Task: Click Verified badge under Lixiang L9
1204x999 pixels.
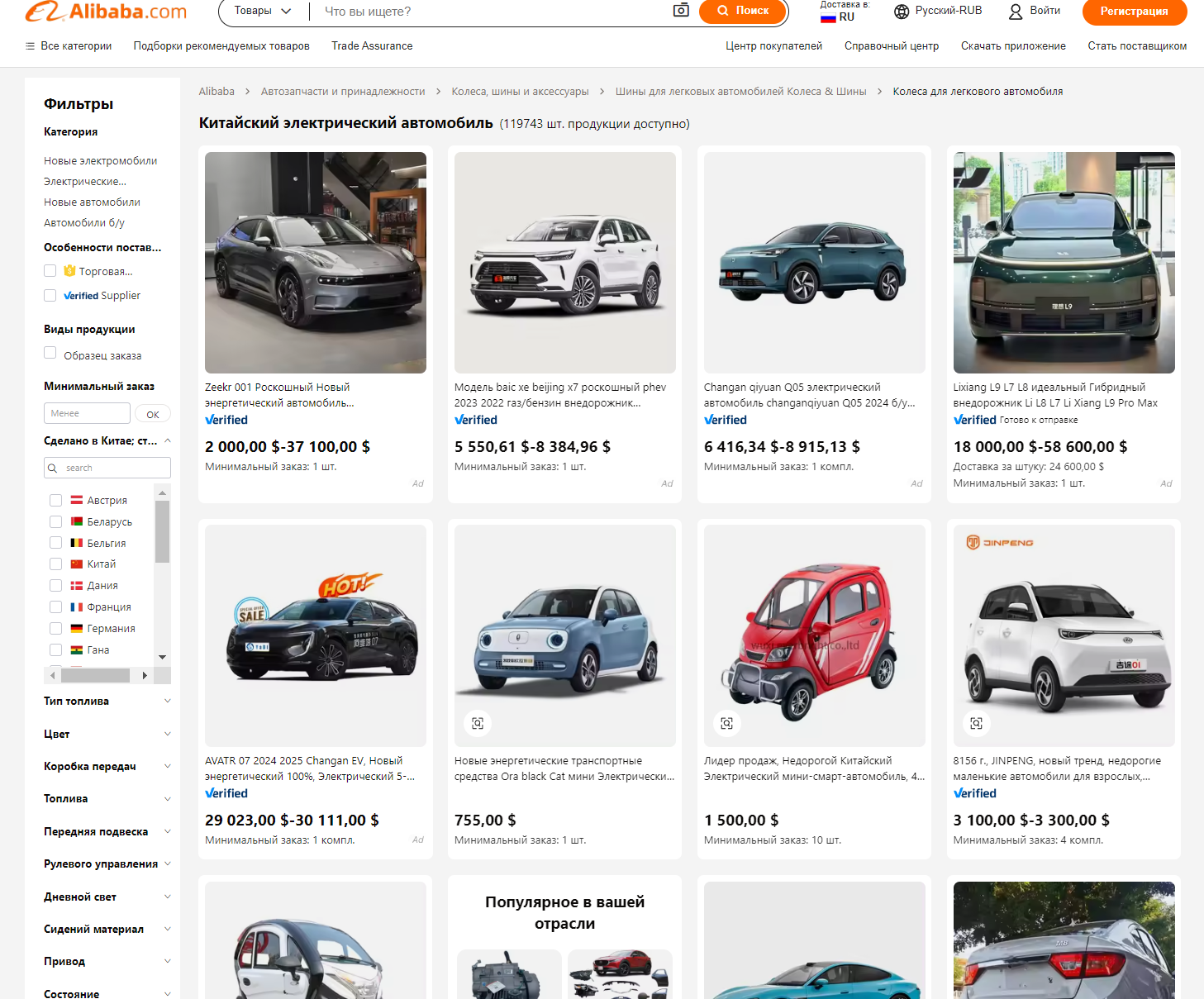Action: (975, 420)
